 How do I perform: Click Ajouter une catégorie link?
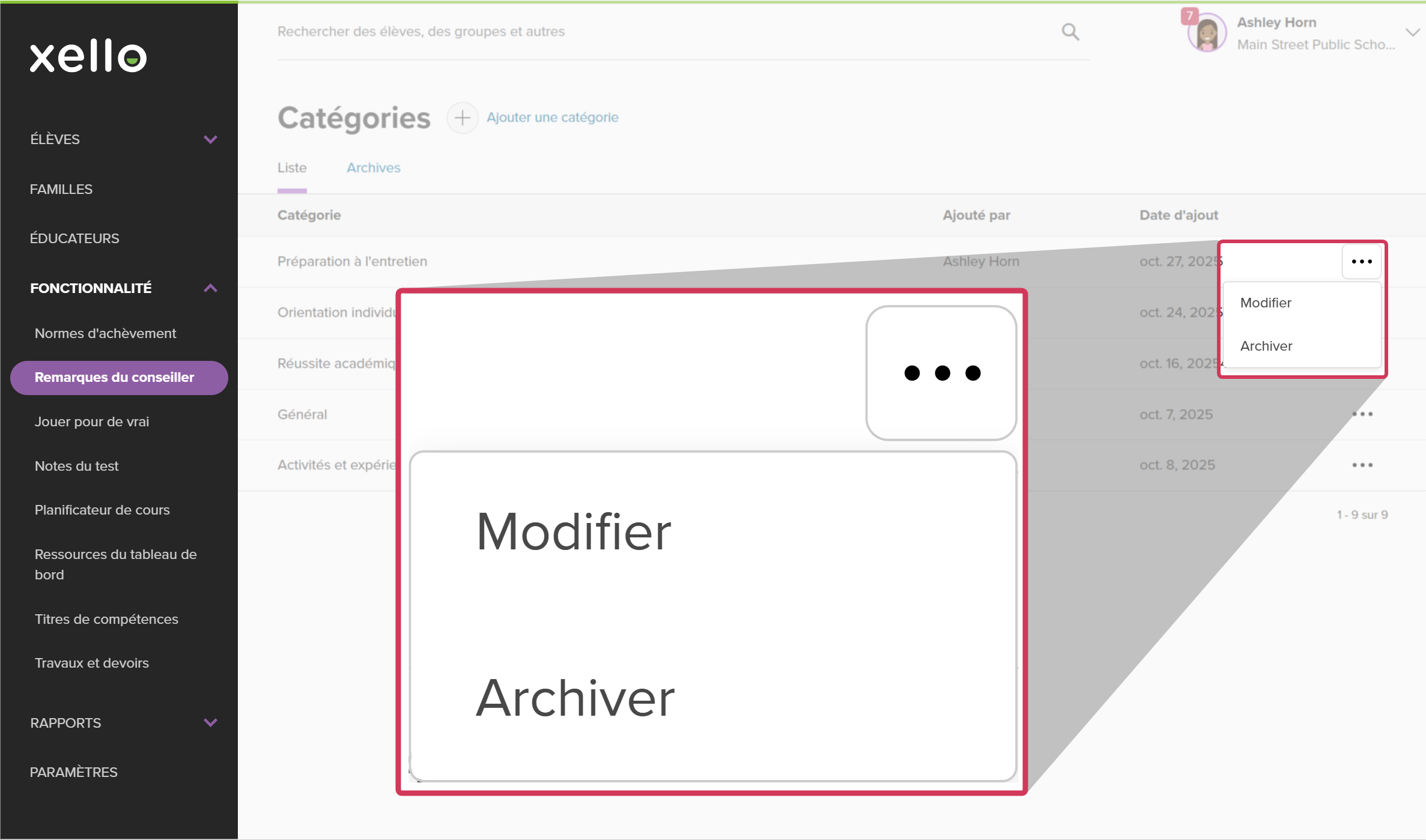(552, 118)
